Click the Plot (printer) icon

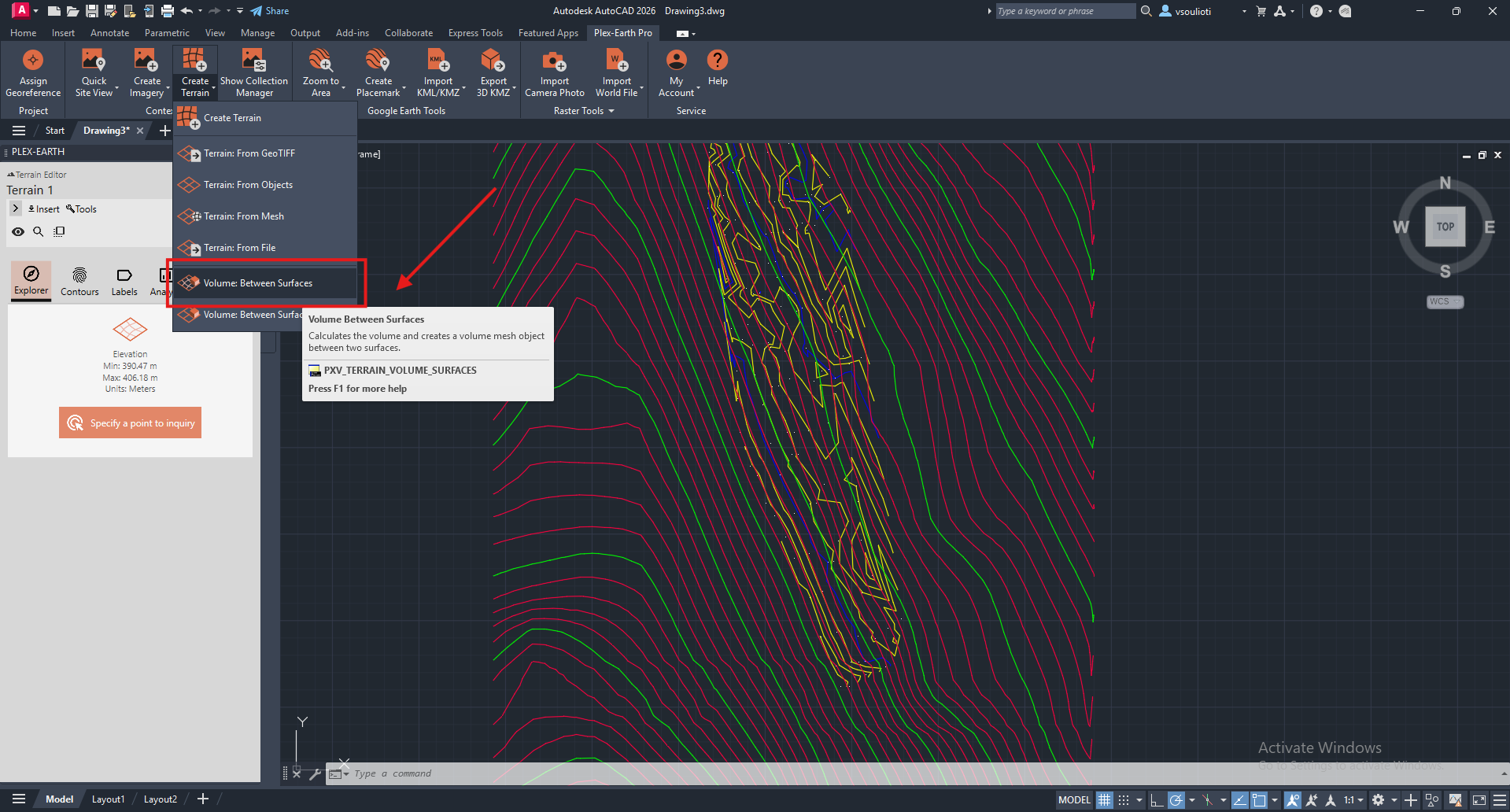pyautogui.click(x=168, y=11)
